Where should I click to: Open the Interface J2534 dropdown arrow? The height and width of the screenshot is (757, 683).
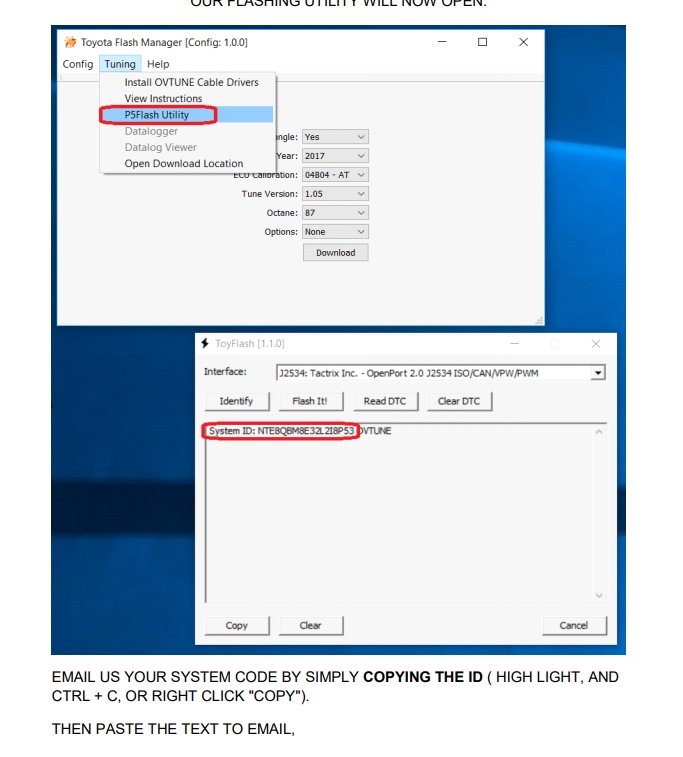click(x=598, y=373)
